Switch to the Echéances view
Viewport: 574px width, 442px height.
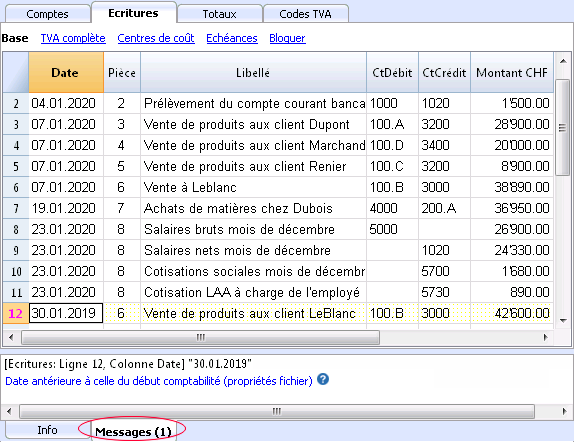pyautogui.click(x=232, y=38)
